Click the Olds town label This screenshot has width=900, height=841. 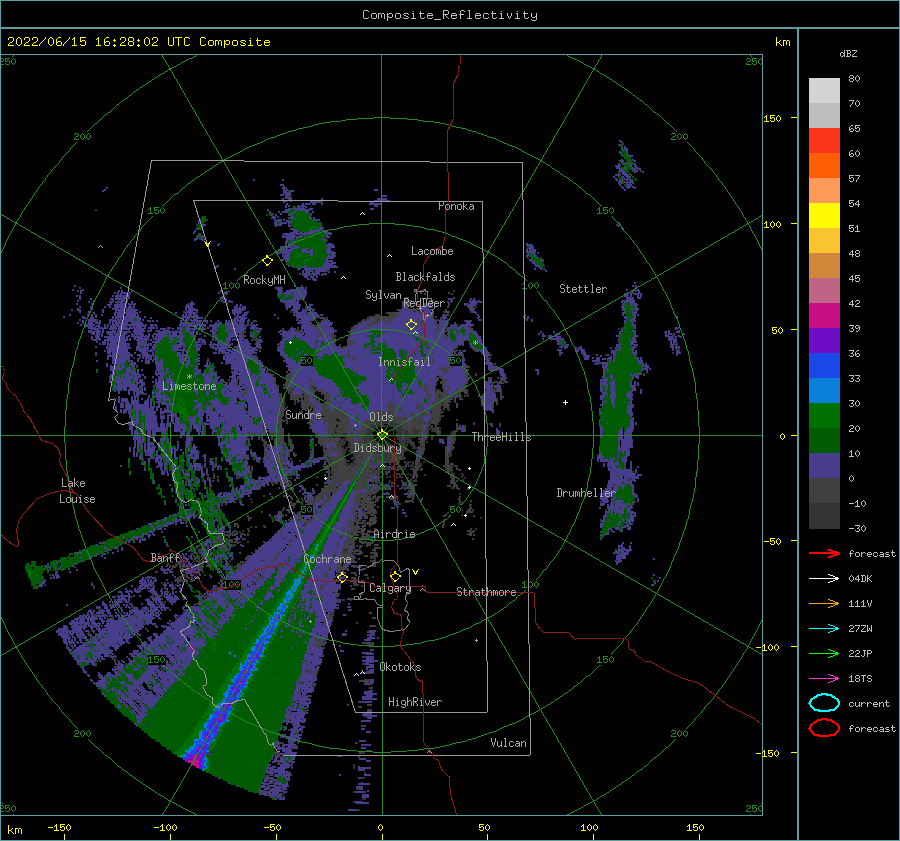[x=381, y=417]
